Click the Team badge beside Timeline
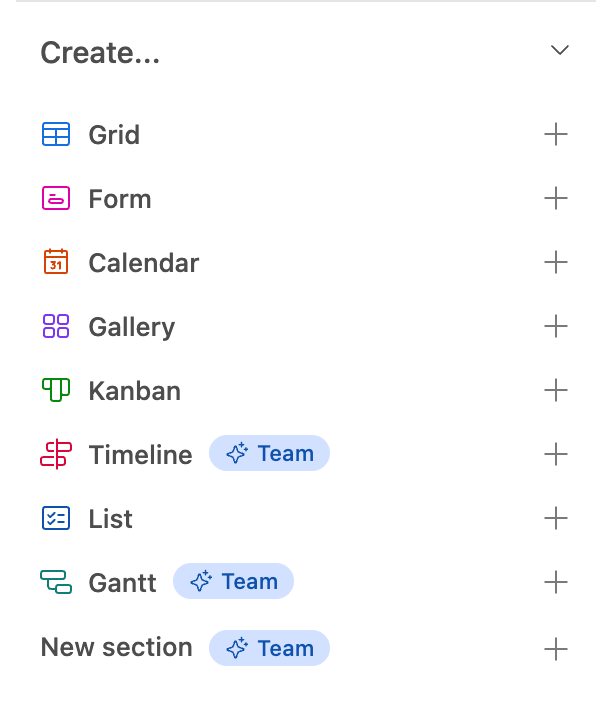The image size is (614, 714). pos(269,454)
